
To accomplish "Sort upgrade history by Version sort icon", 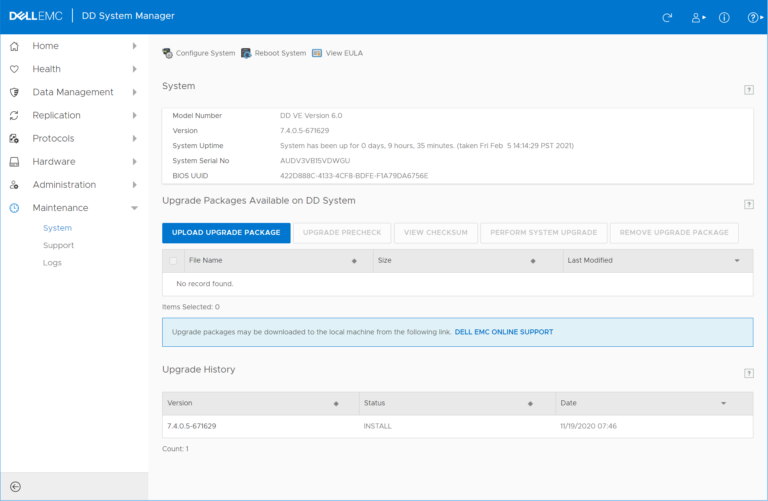I will (x=336, y=404).
